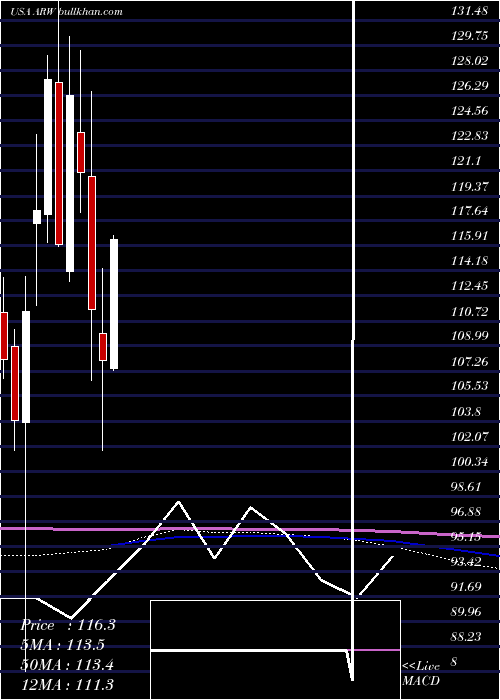Click the 12MA : 111.3 readout
This screenshot has width=500, height=700.
click(67, 684)
